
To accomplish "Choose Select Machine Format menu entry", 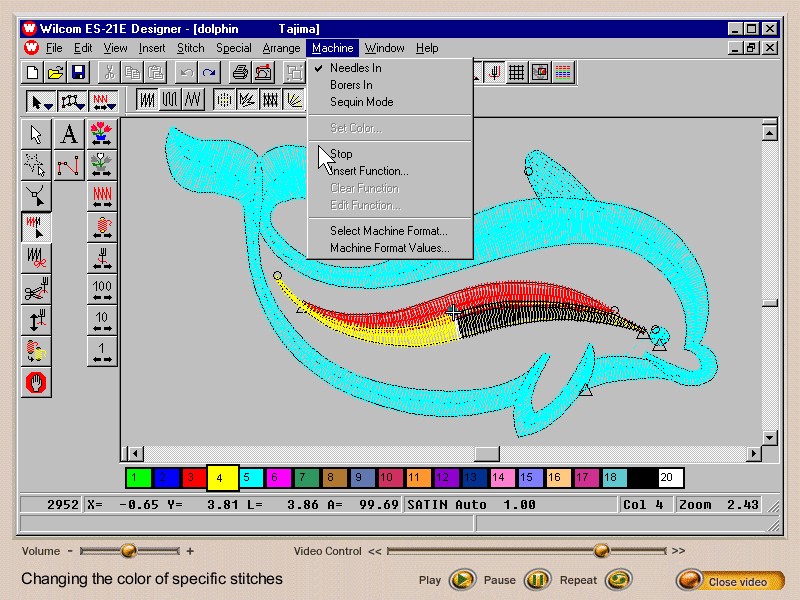I will [388, 231].
